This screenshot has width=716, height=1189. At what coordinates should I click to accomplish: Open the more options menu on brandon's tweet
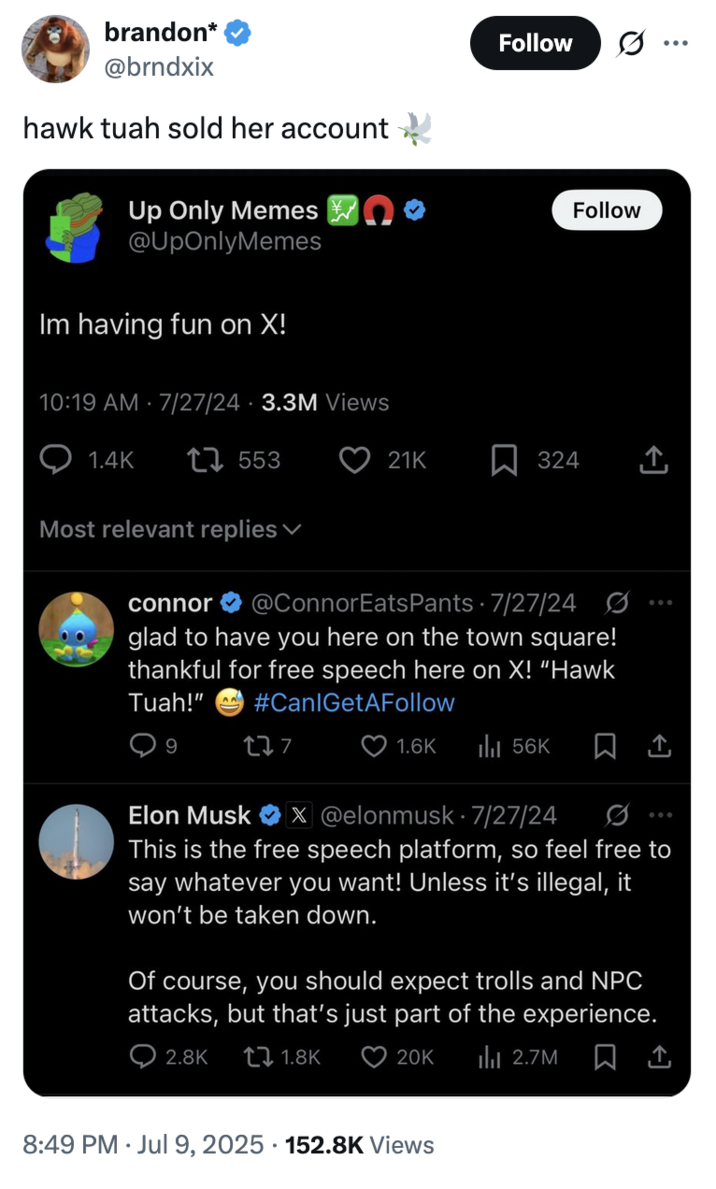click(x=676, y=43)
